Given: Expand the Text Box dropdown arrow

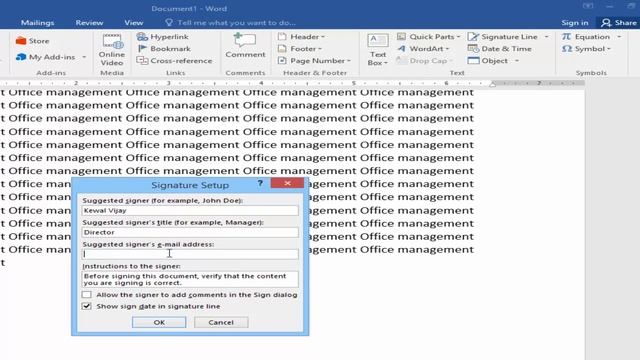Looking at the screenshot, I should [385, 63].
